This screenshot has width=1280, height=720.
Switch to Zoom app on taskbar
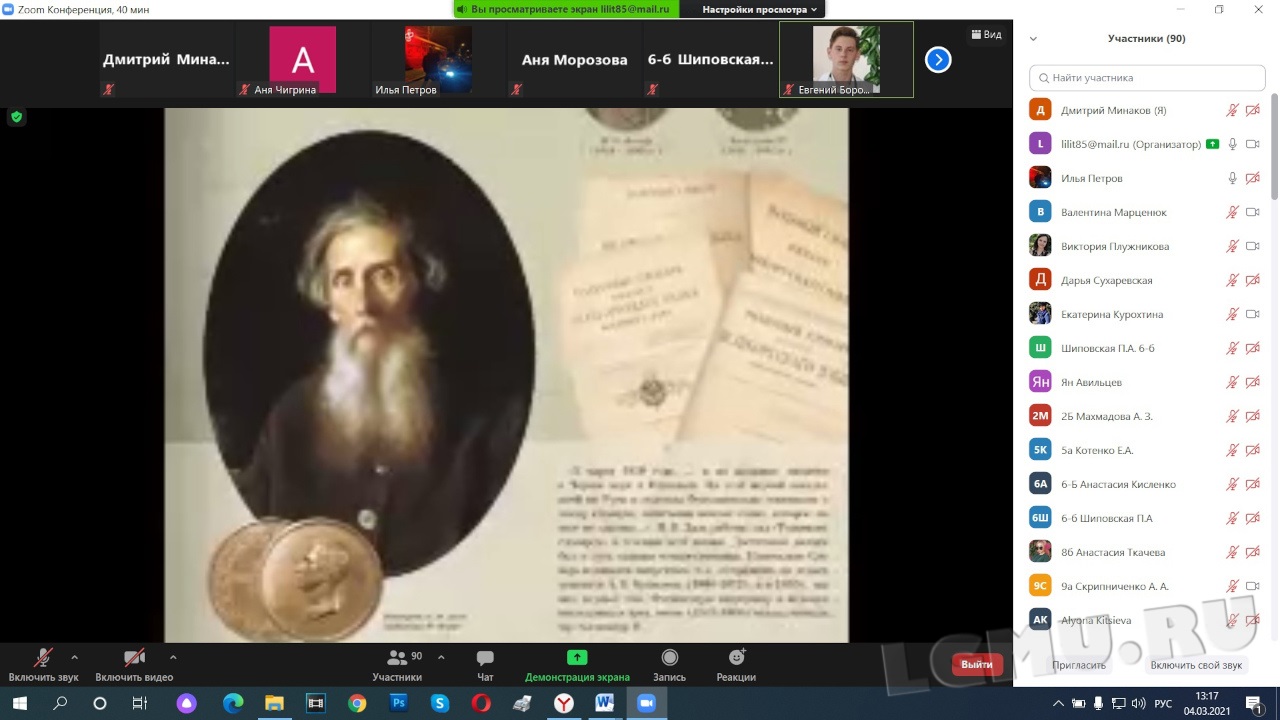point(646,703)
